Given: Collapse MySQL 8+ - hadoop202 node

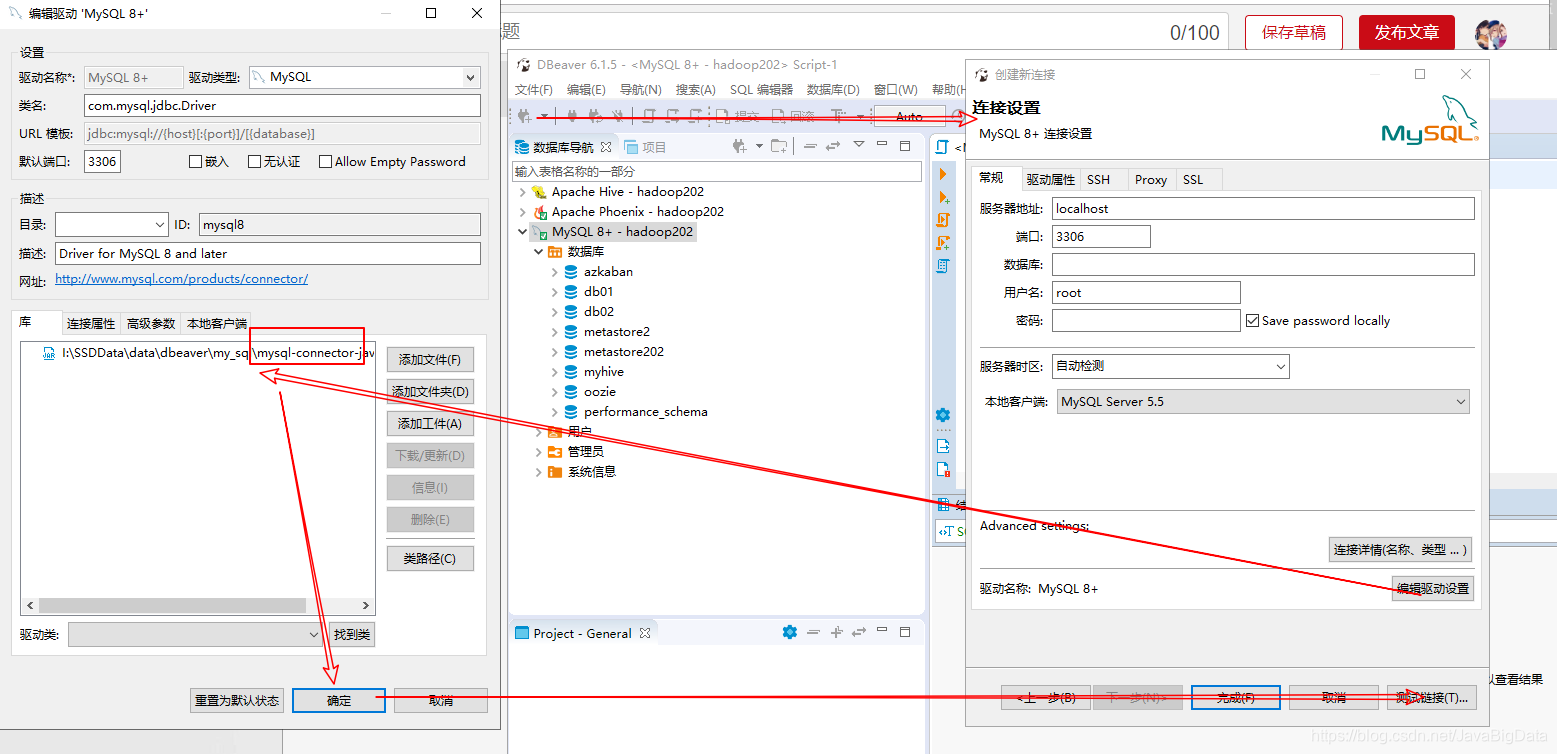Looking at the screenshot, I should point(522,232).
